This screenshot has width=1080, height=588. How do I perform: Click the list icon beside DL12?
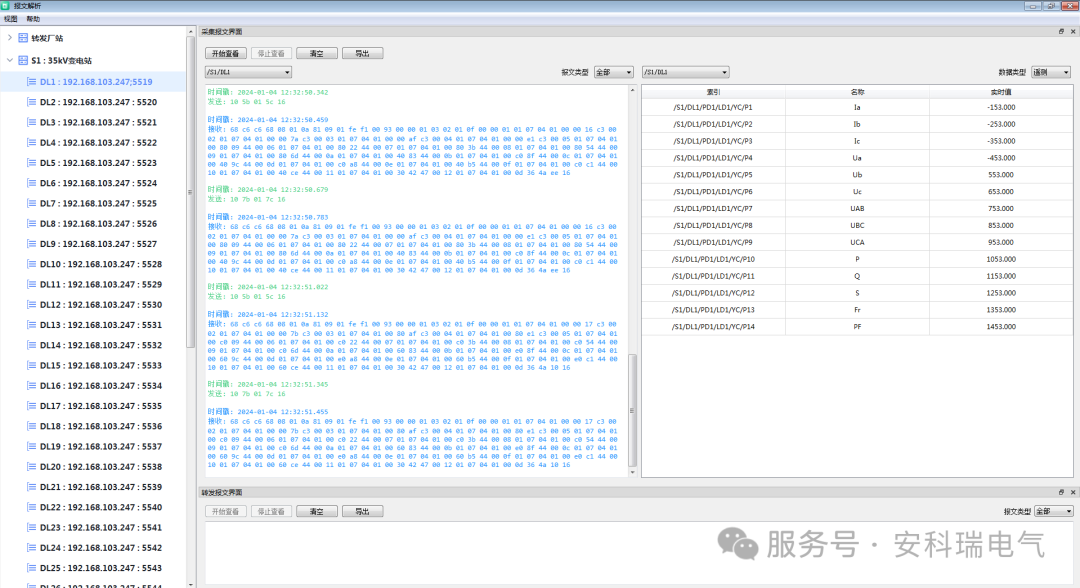click(31, 305)
